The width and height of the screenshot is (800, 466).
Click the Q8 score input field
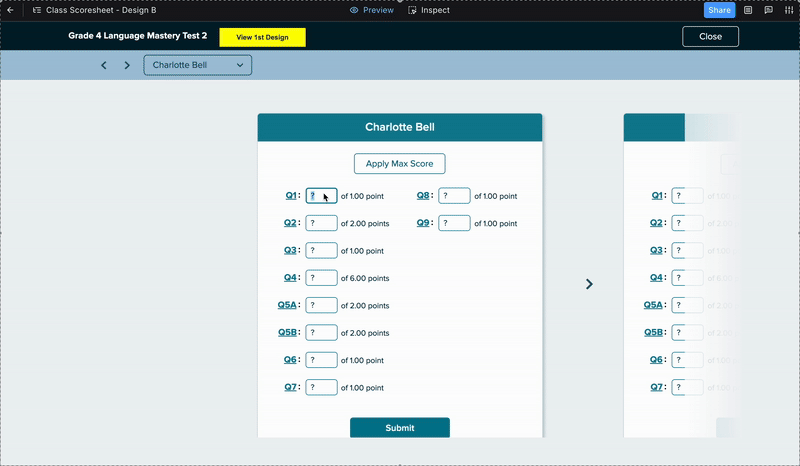(454, 196)
